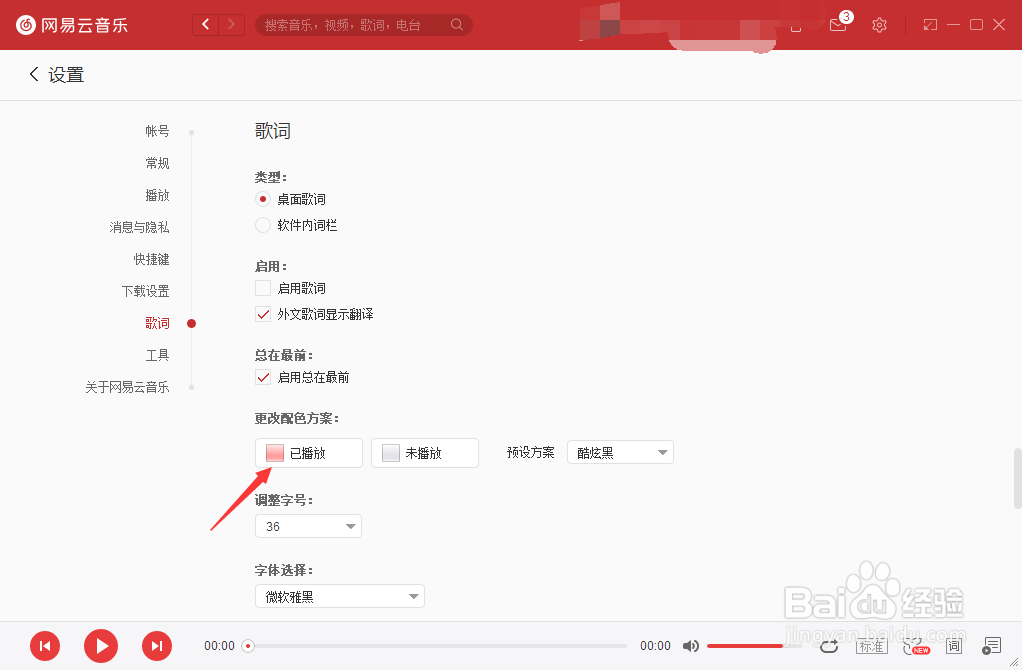The height and width of the screenshot is (670, 1022).
Task: Open the 酷炫黑 preset scheme dropdown
Action: click(620, 452)
